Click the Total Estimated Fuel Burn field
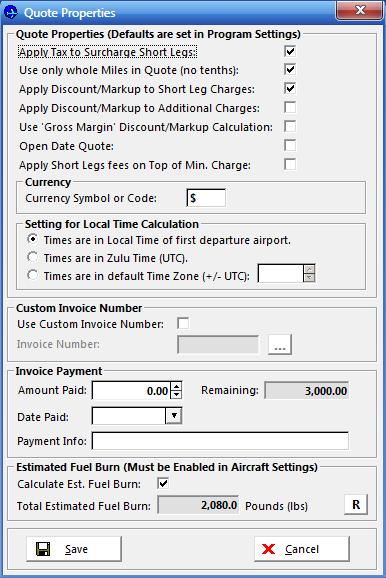Screen dimensions: 386x578 [198, 505]
